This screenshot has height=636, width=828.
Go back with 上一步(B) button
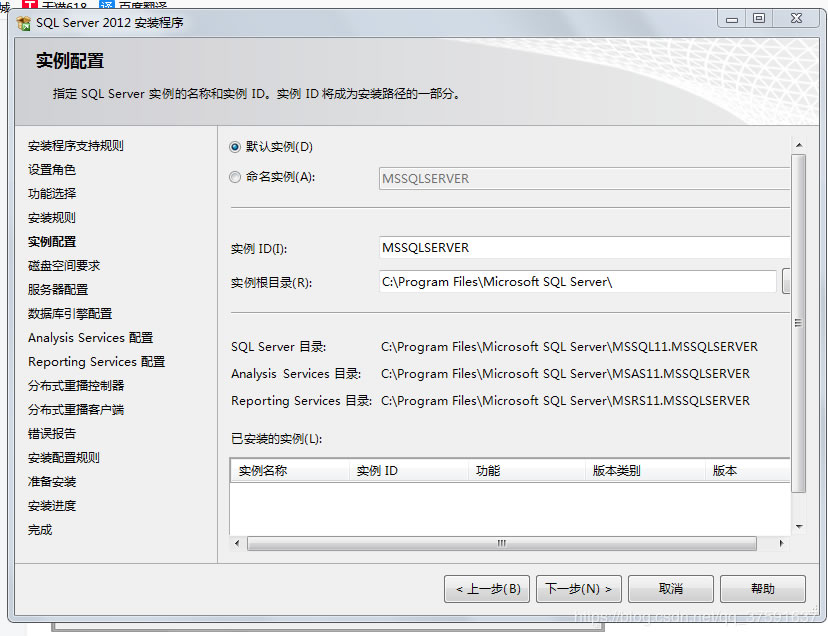[486, 589]
